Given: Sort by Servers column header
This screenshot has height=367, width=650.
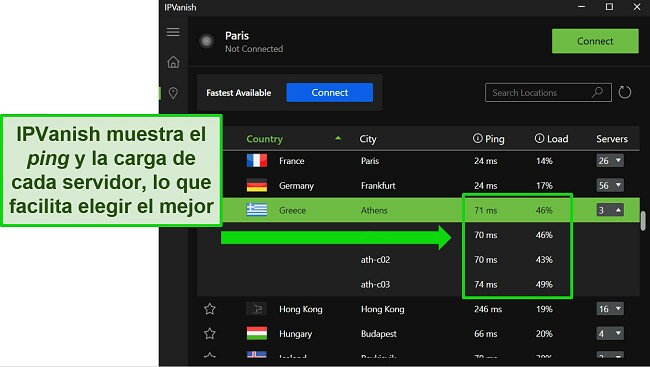Looking at the screenshot, I should pyautogui.click(x=612, y=139).
